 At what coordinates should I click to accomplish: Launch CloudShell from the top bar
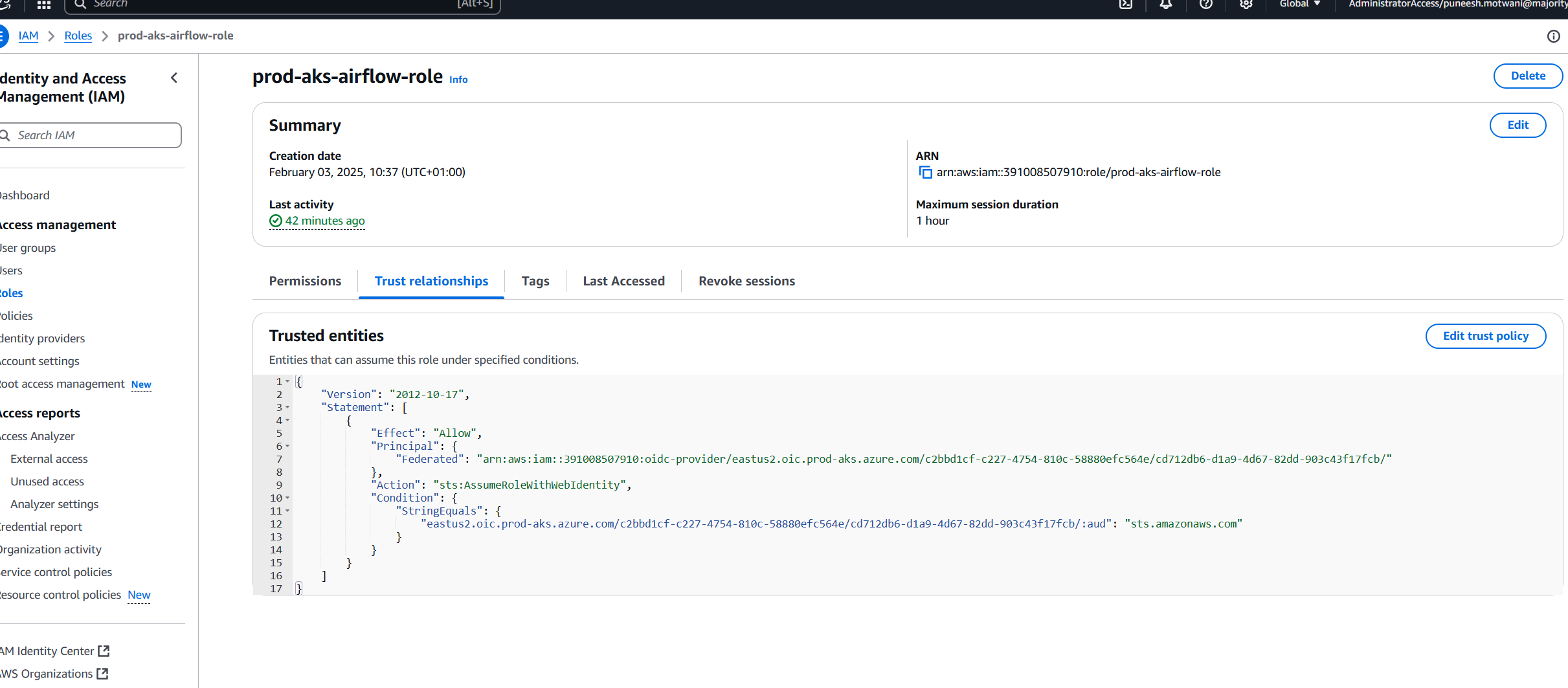coord(1126,5)
